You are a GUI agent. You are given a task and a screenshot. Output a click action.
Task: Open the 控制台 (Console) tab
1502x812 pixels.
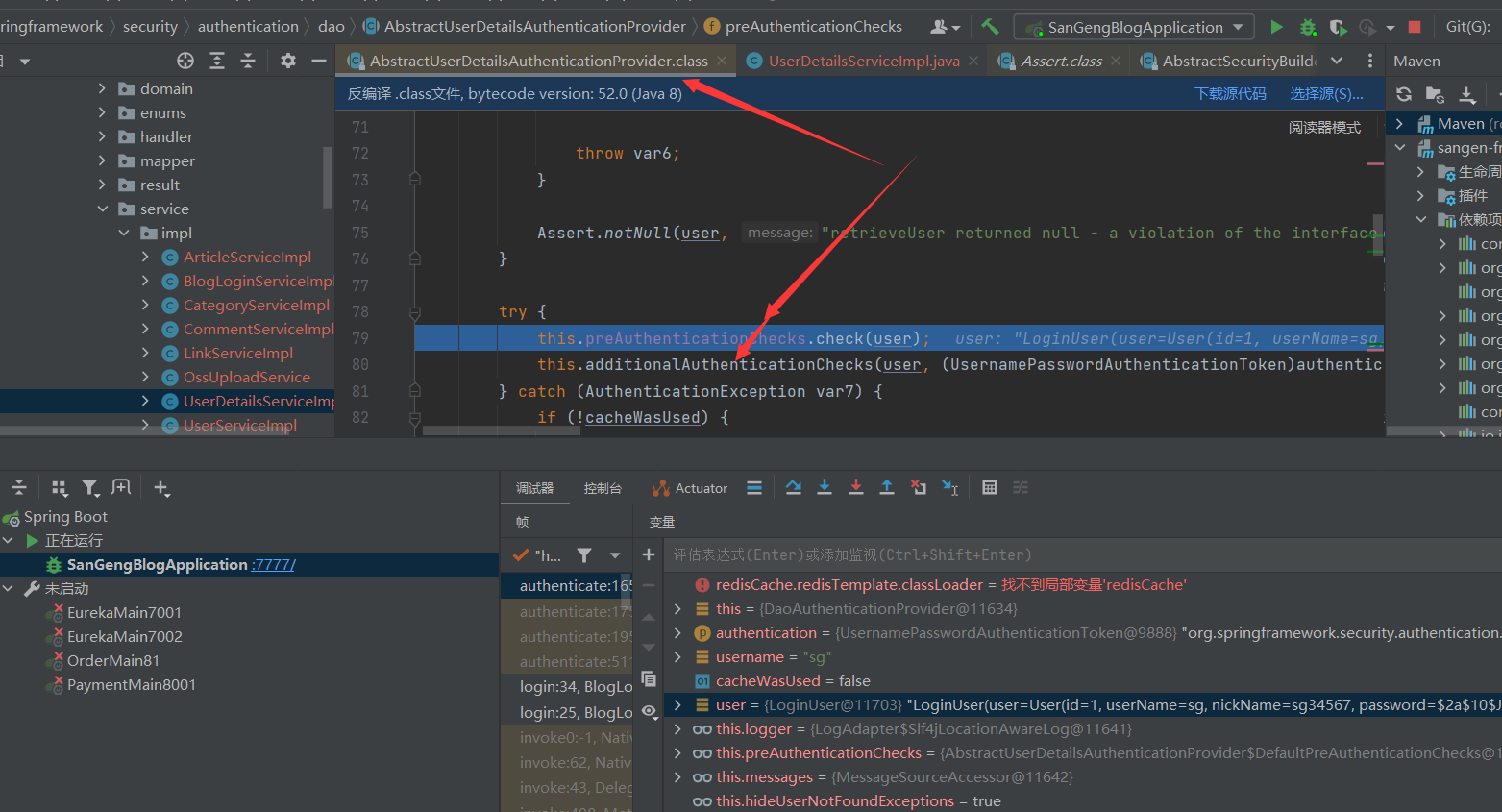click(x=603, y=488)
